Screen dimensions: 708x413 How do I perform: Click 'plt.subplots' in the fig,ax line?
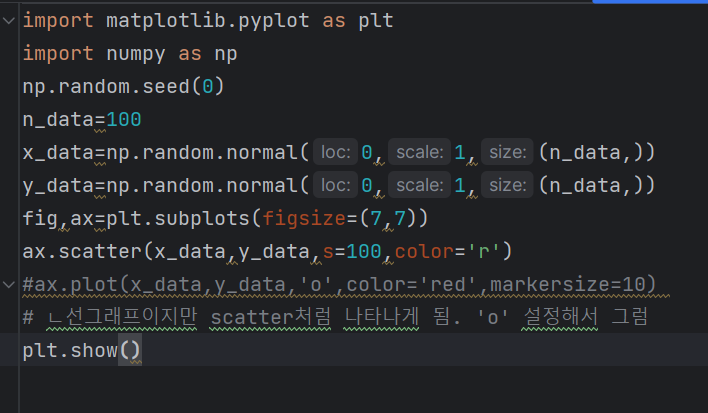pos(177,218)
